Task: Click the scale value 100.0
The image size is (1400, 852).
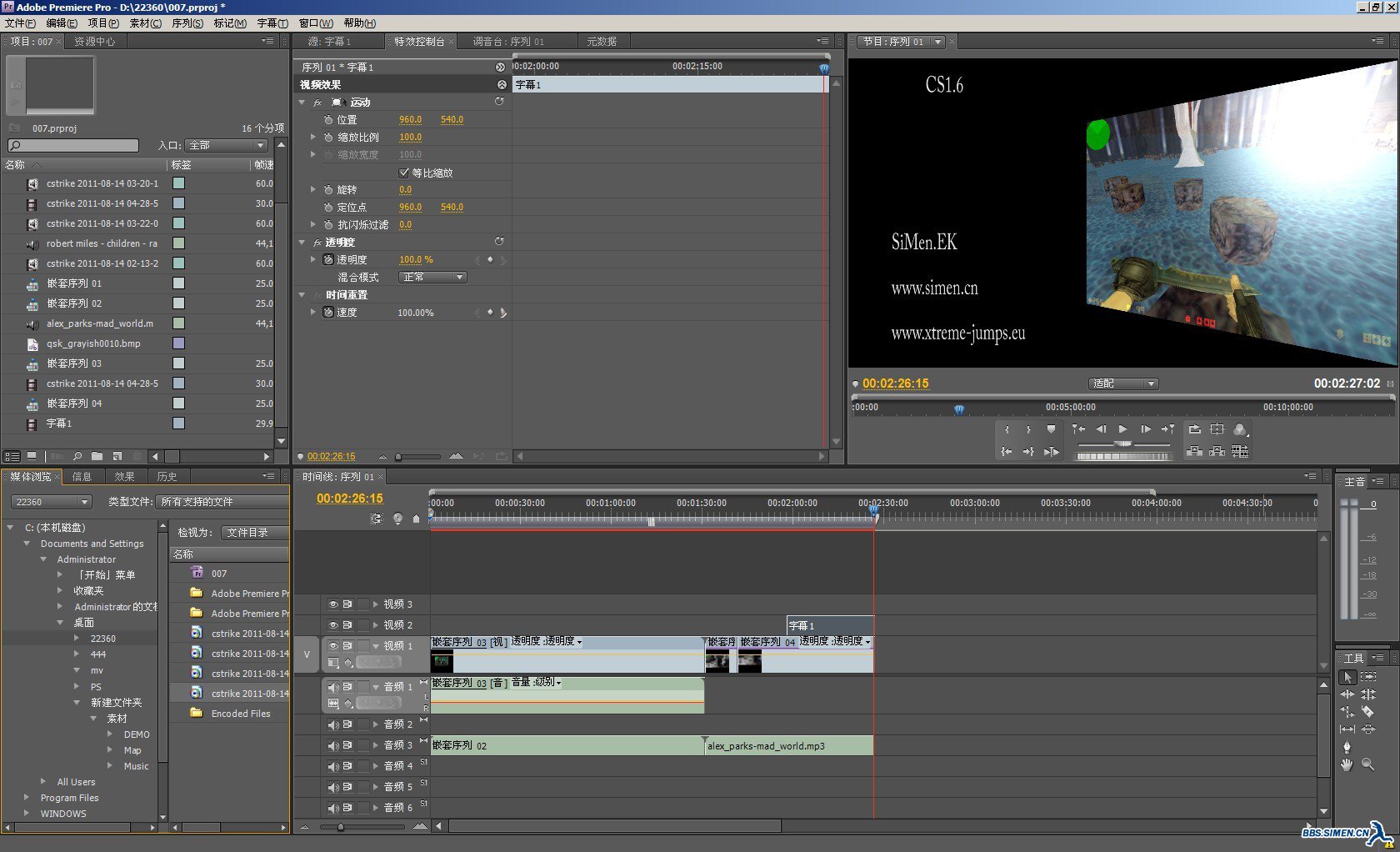Action: click(410, 138)
